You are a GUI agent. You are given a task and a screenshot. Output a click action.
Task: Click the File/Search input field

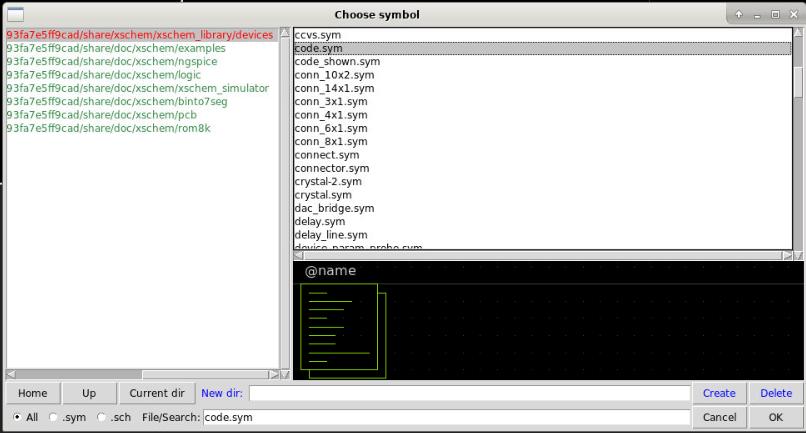pyautogui.click(x=446, y=417)
